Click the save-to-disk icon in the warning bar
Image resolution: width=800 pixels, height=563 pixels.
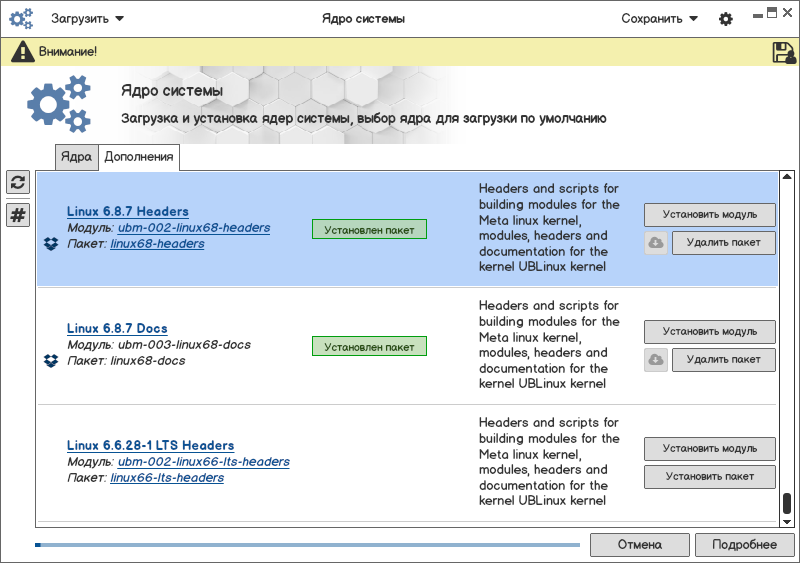[784, 52]
